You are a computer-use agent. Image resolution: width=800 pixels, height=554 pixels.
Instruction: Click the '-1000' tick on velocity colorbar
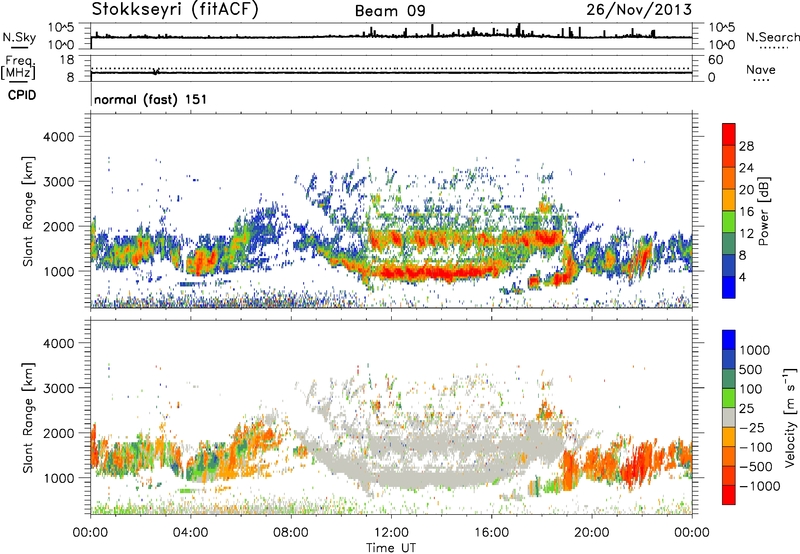pos(759,486)
